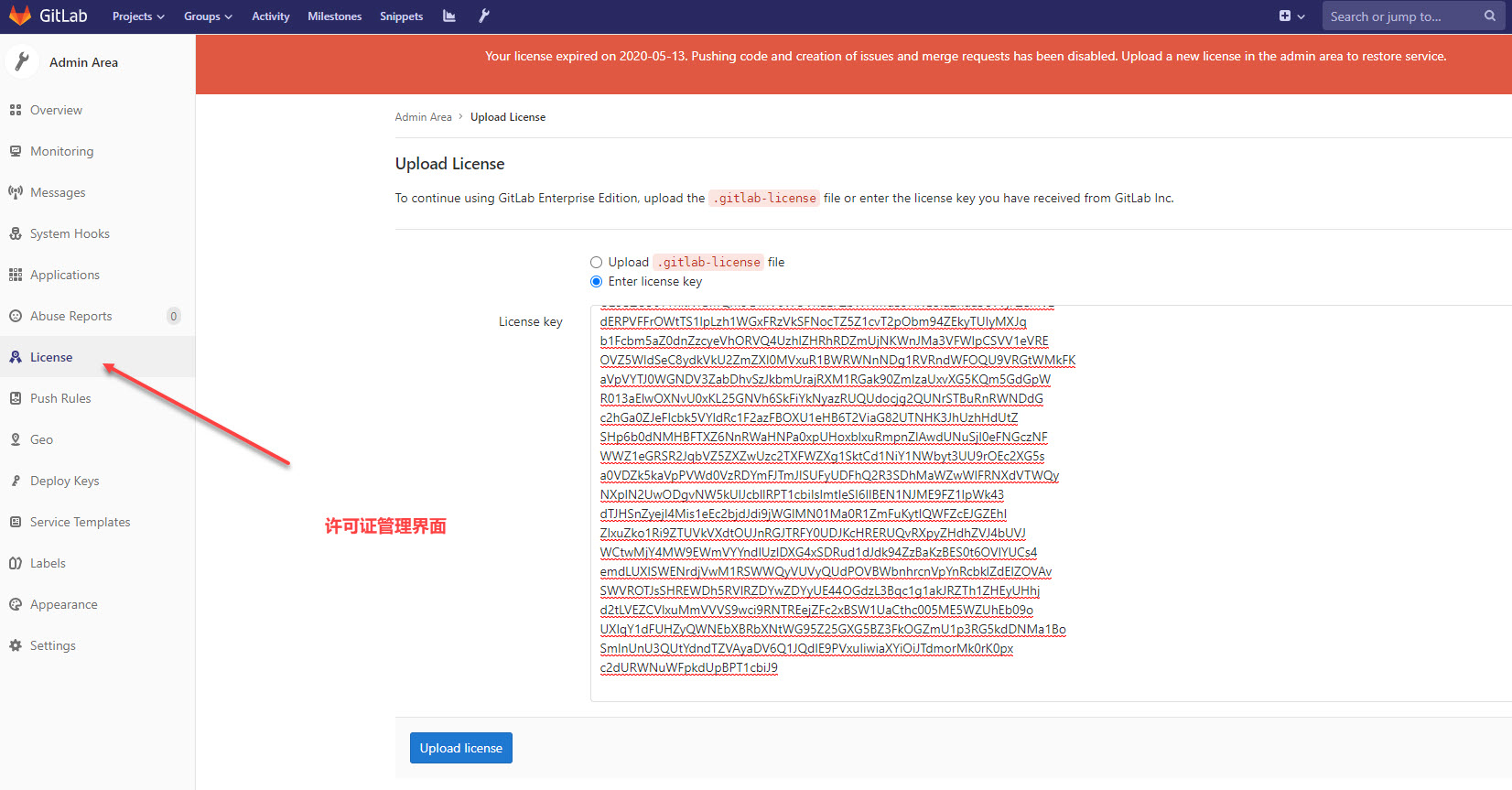Click the License key field label

coord(531,321)
